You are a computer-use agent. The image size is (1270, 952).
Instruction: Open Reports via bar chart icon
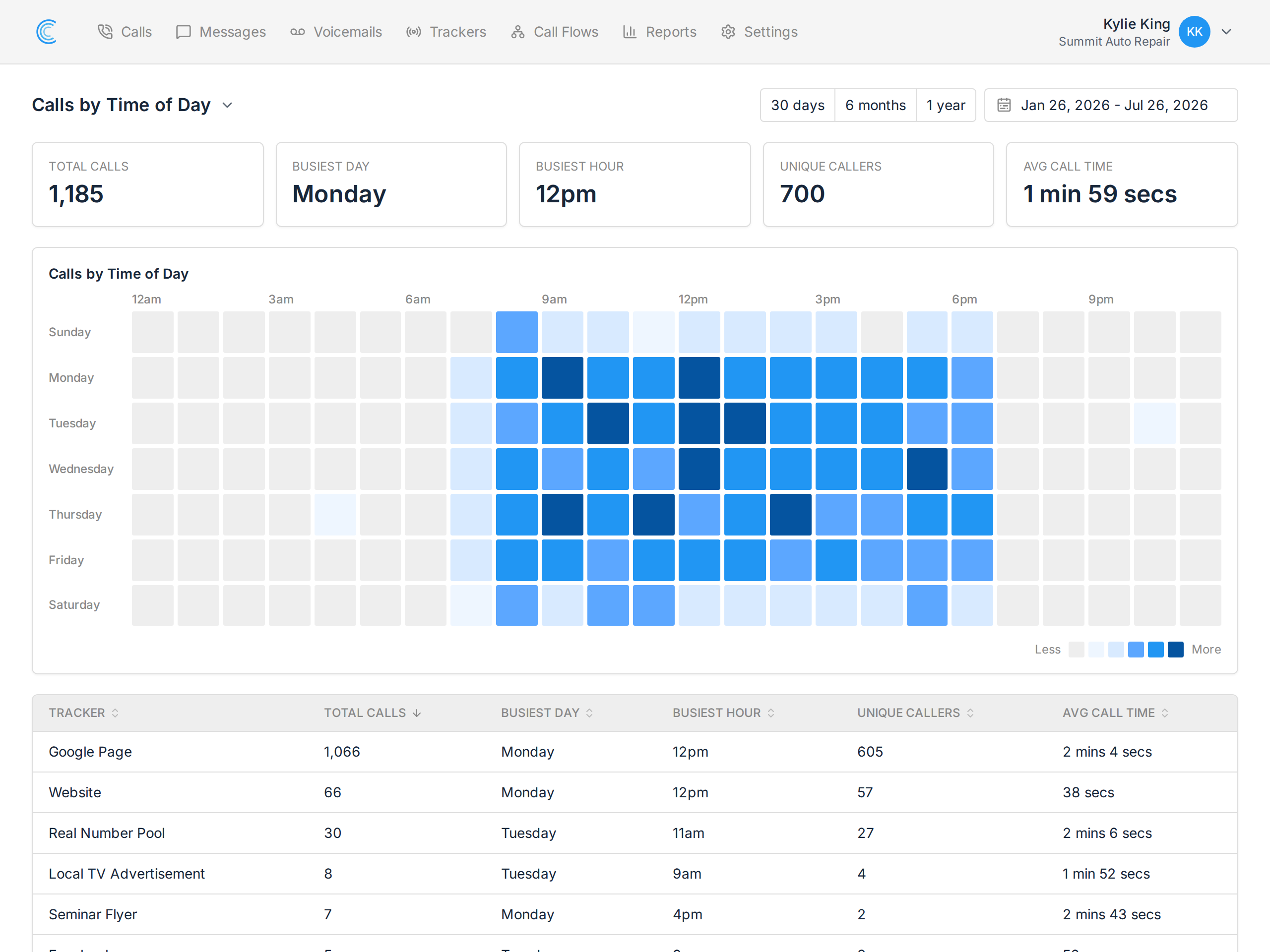tap(629, 32)
